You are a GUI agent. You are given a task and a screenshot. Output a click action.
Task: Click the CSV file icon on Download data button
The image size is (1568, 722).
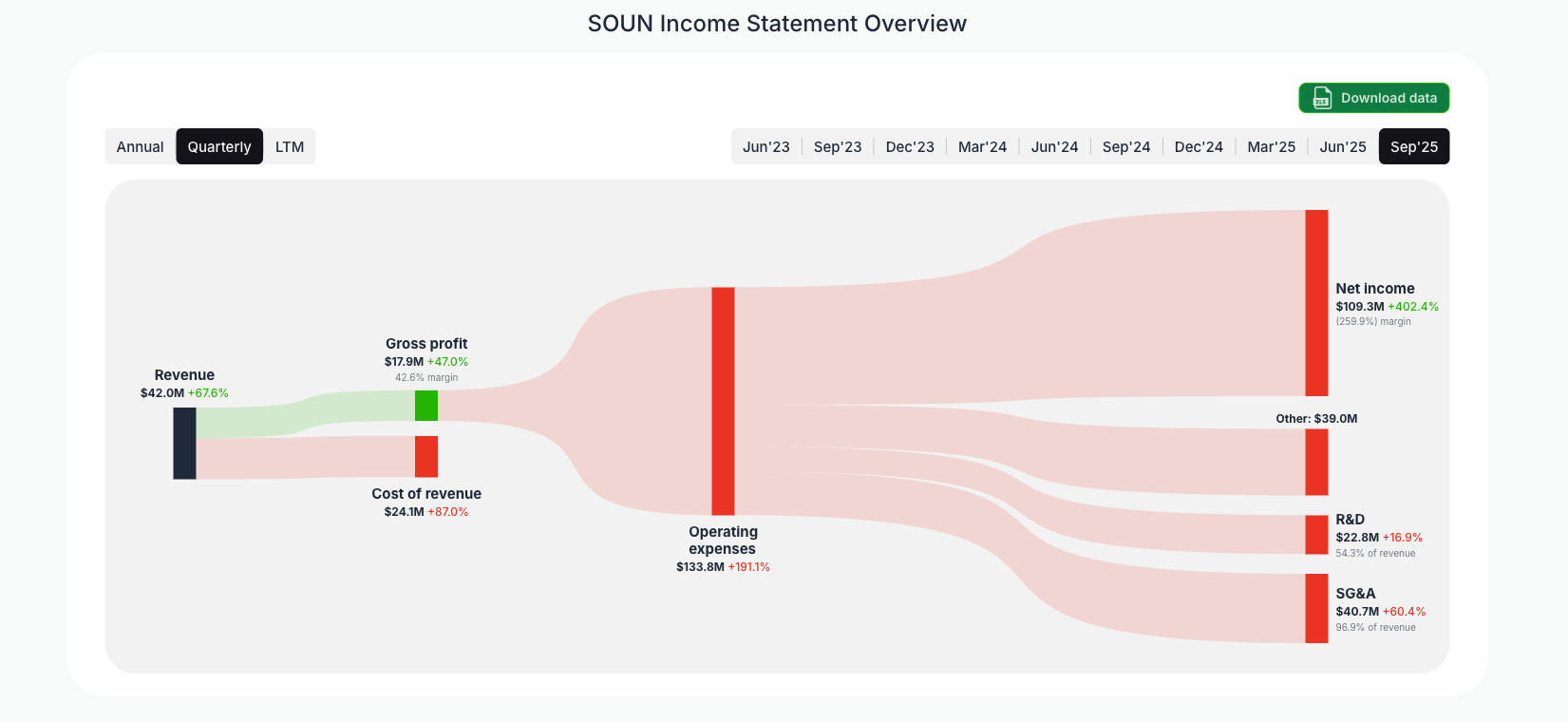click(1320, 98)
